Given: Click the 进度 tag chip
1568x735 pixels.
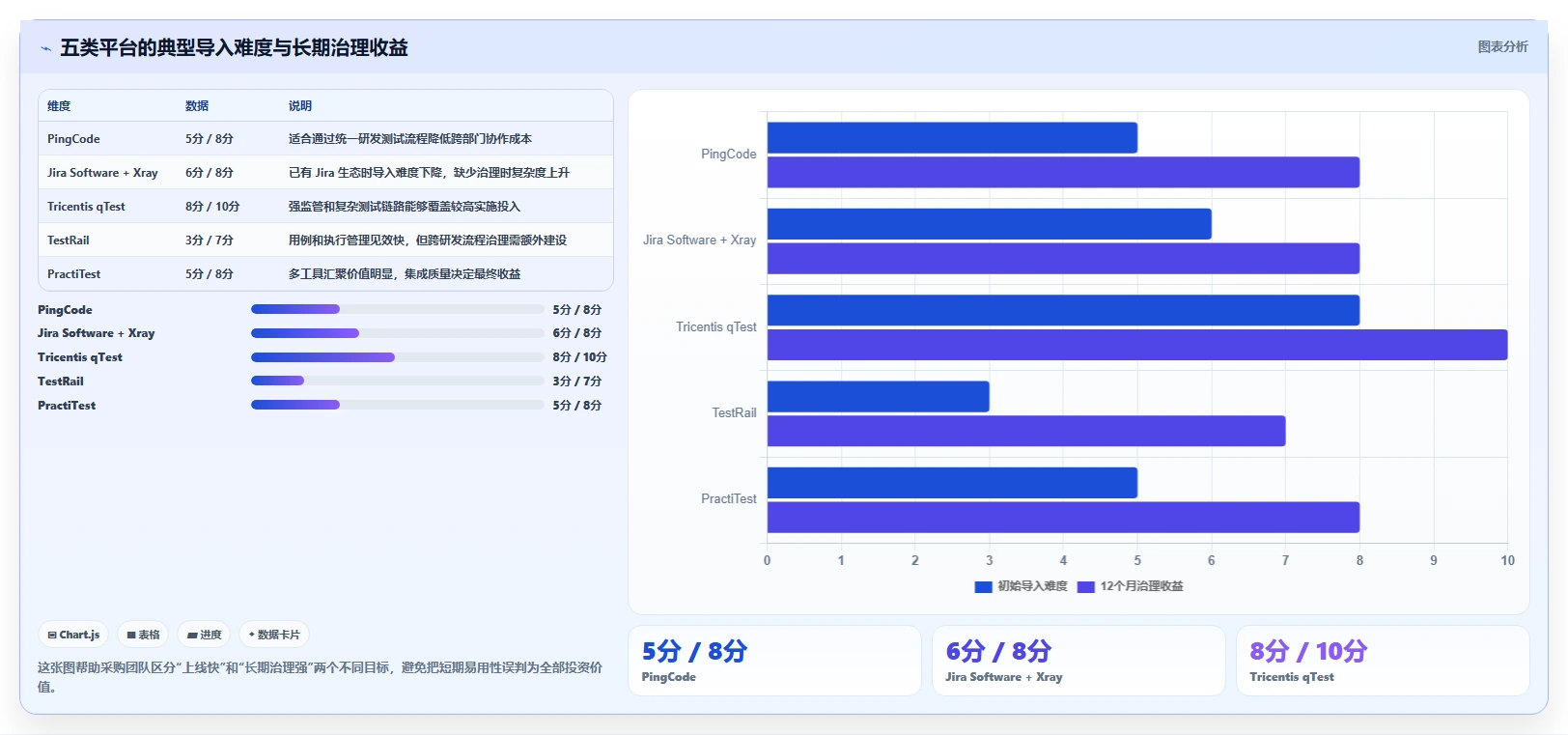Looking at the screenshot, I should click(205, 635).
